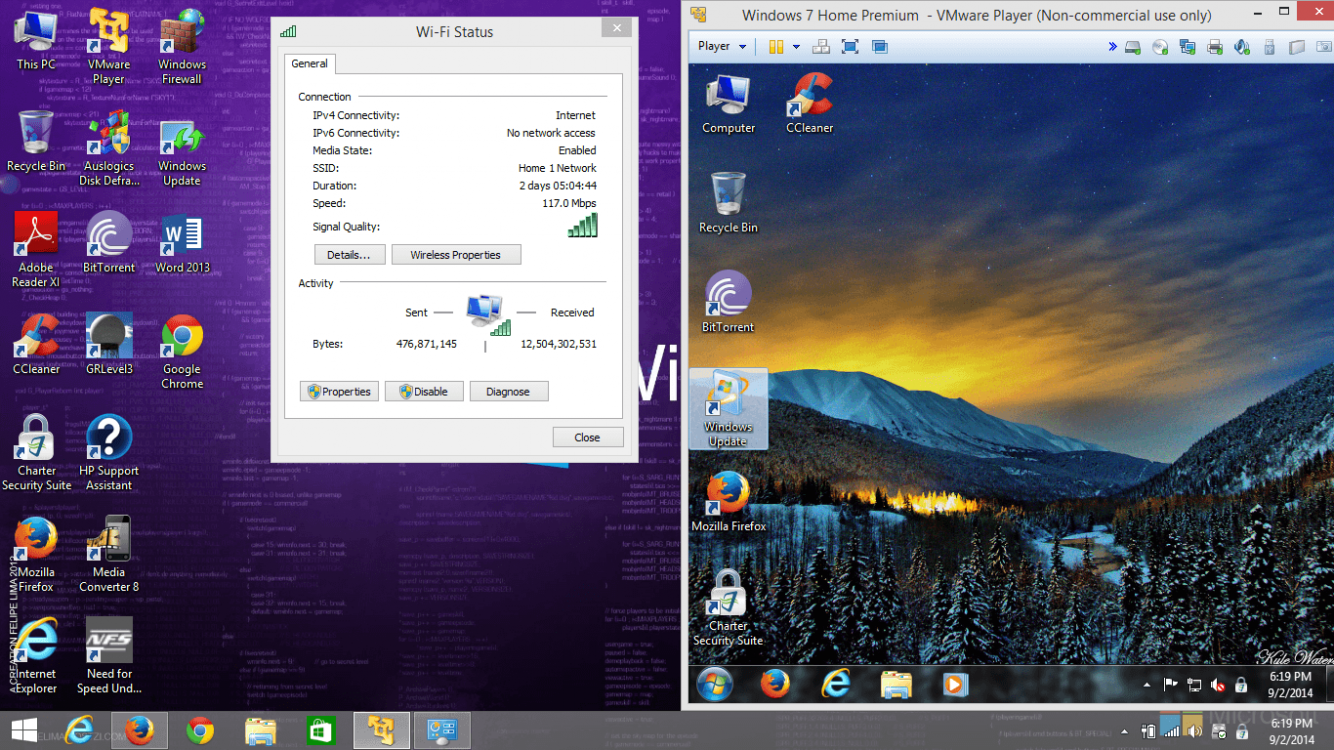Open the Details... button in Wi-Fi Status

pos(349,255)
